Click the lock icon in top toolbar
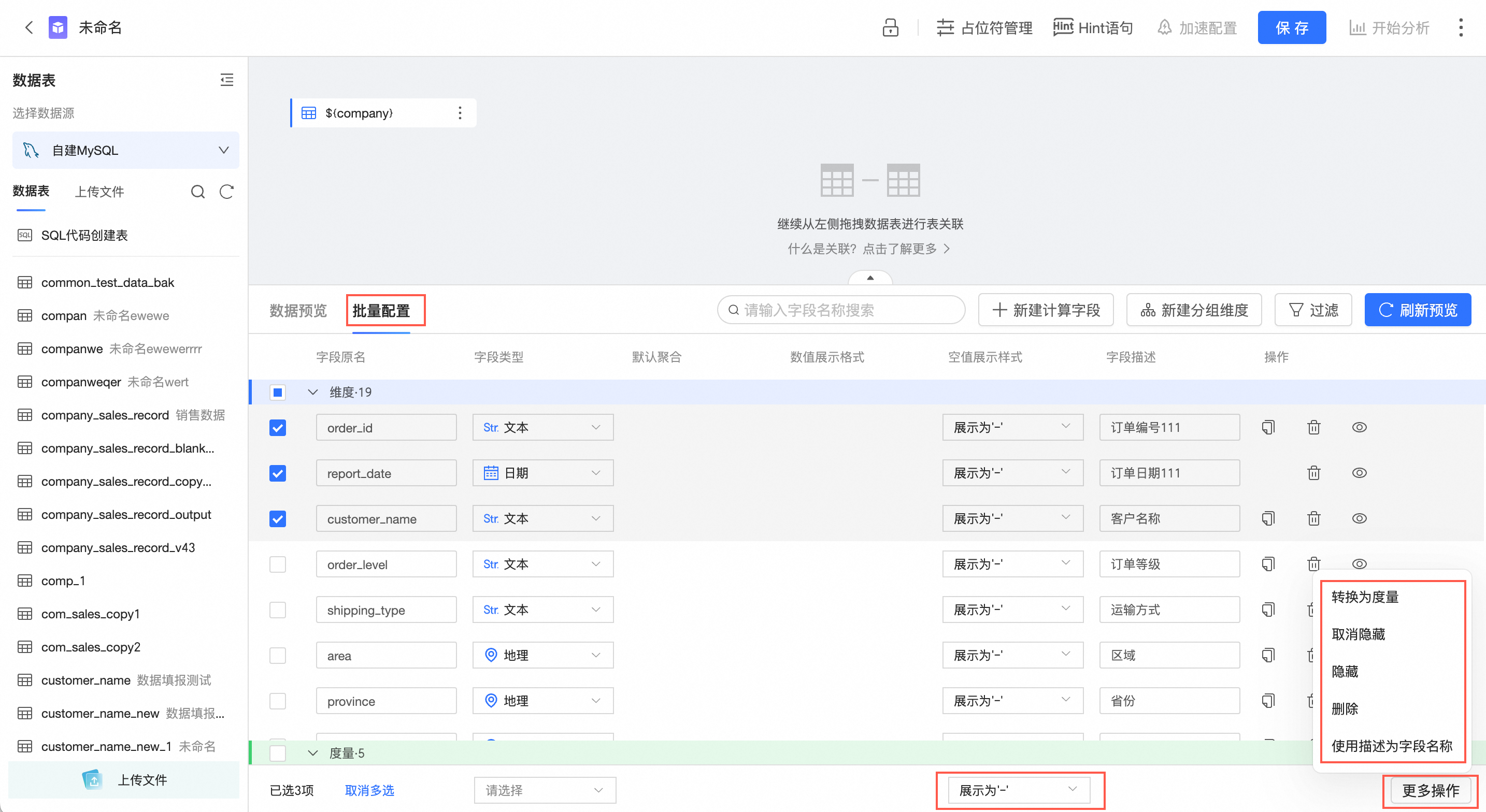The image size is (1486, 812). 890,27
